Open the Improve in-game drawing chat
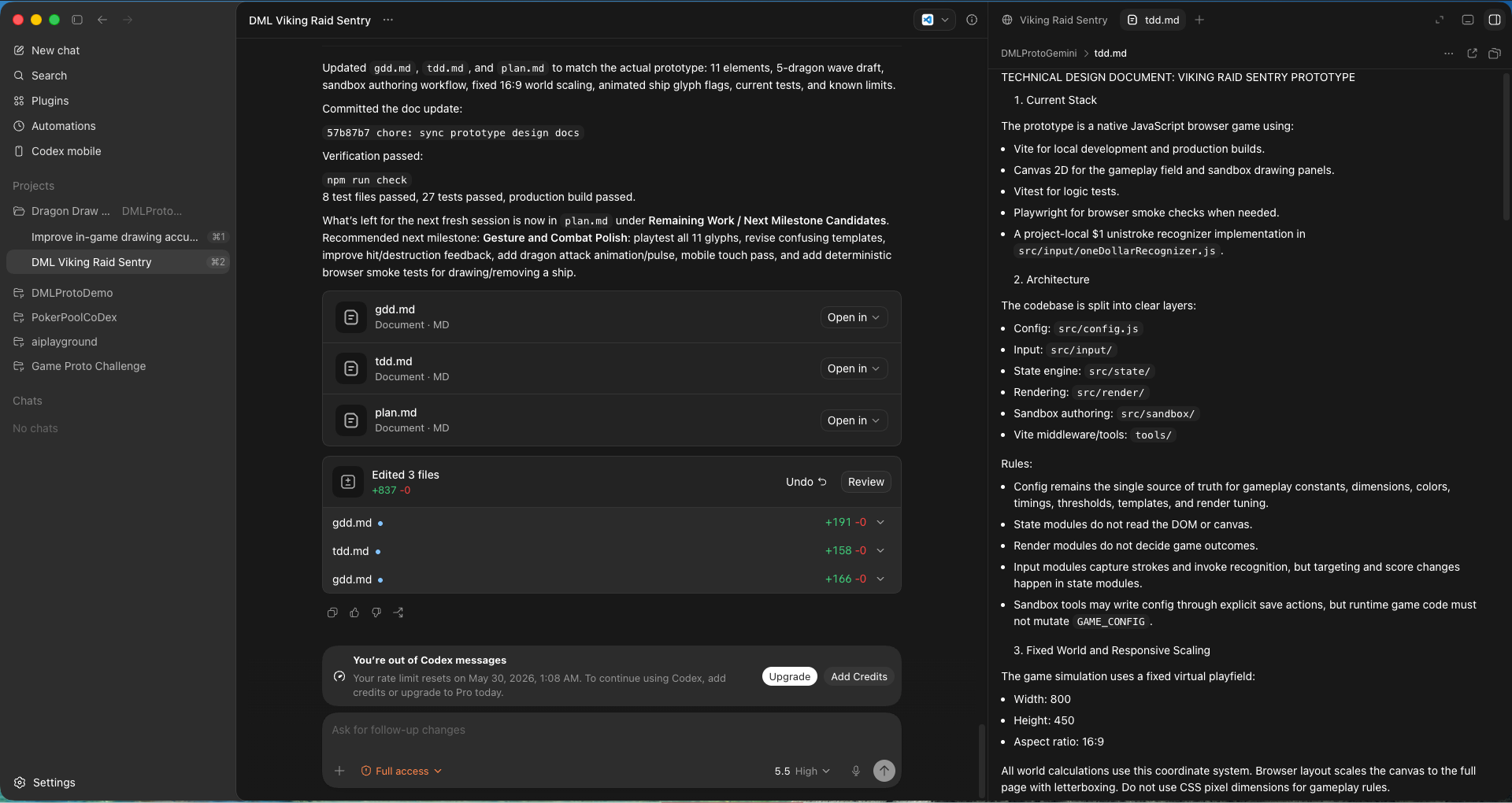The width and height of the screenshot is (1512, 803). pyautogui.click(x=118, y=237)
